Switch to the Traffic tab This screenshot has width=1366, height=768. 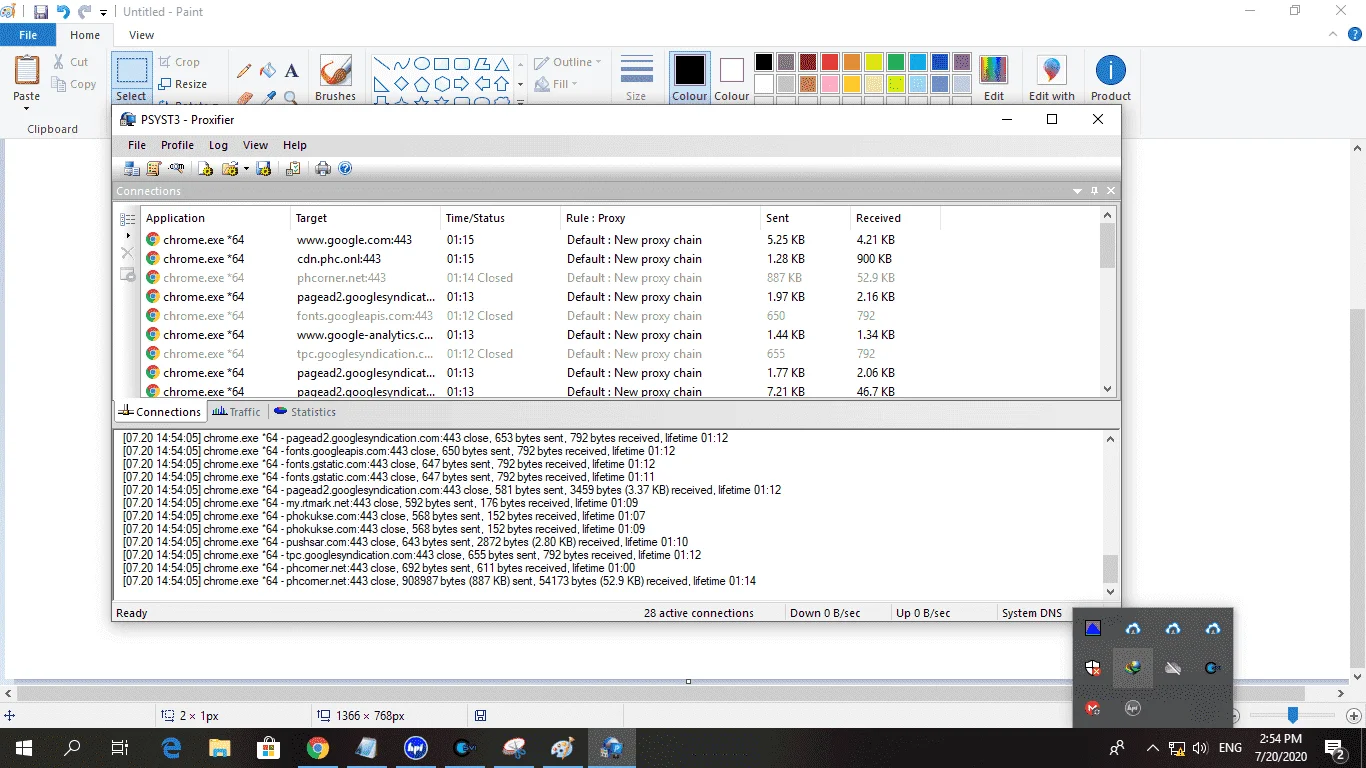coord(236,412)
